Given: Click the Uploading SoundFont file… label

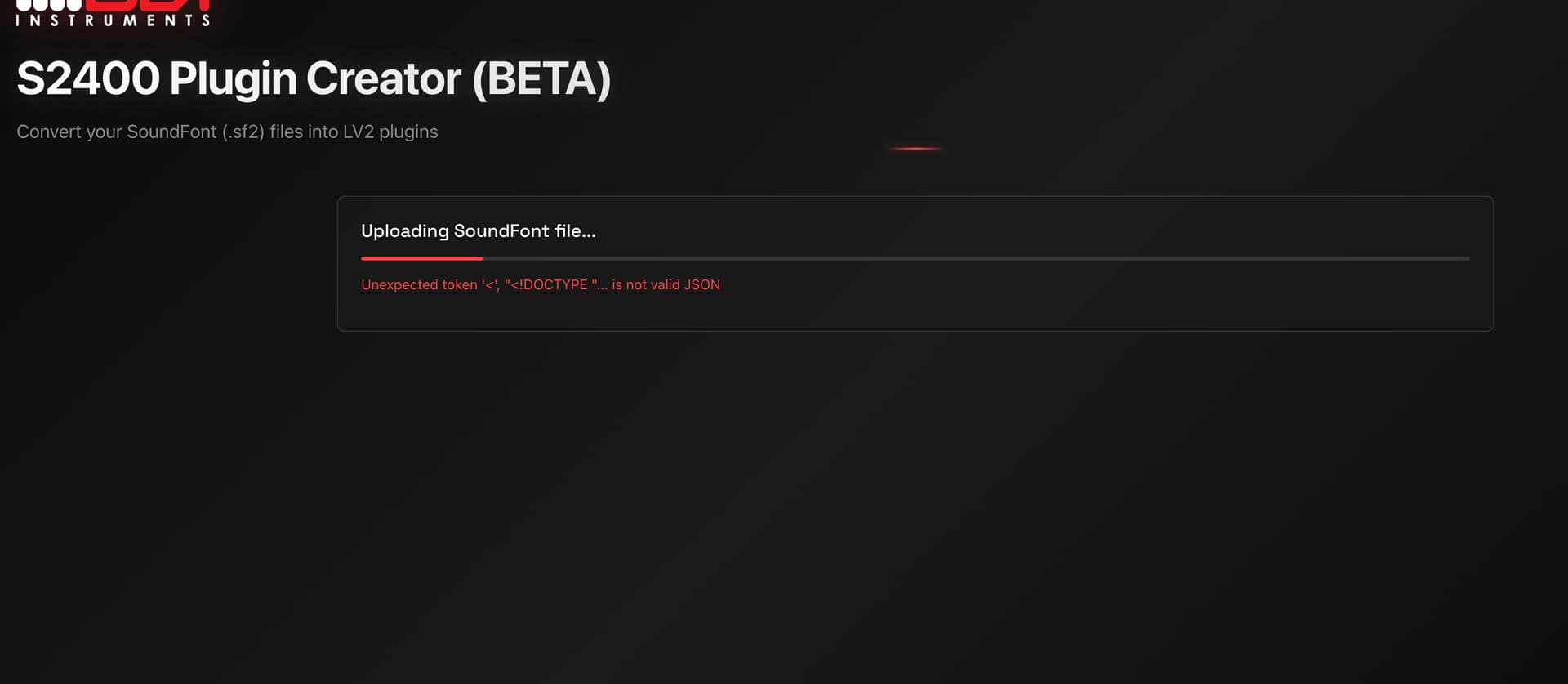Looking at the screenshot, I should click(x=479, y=231).
